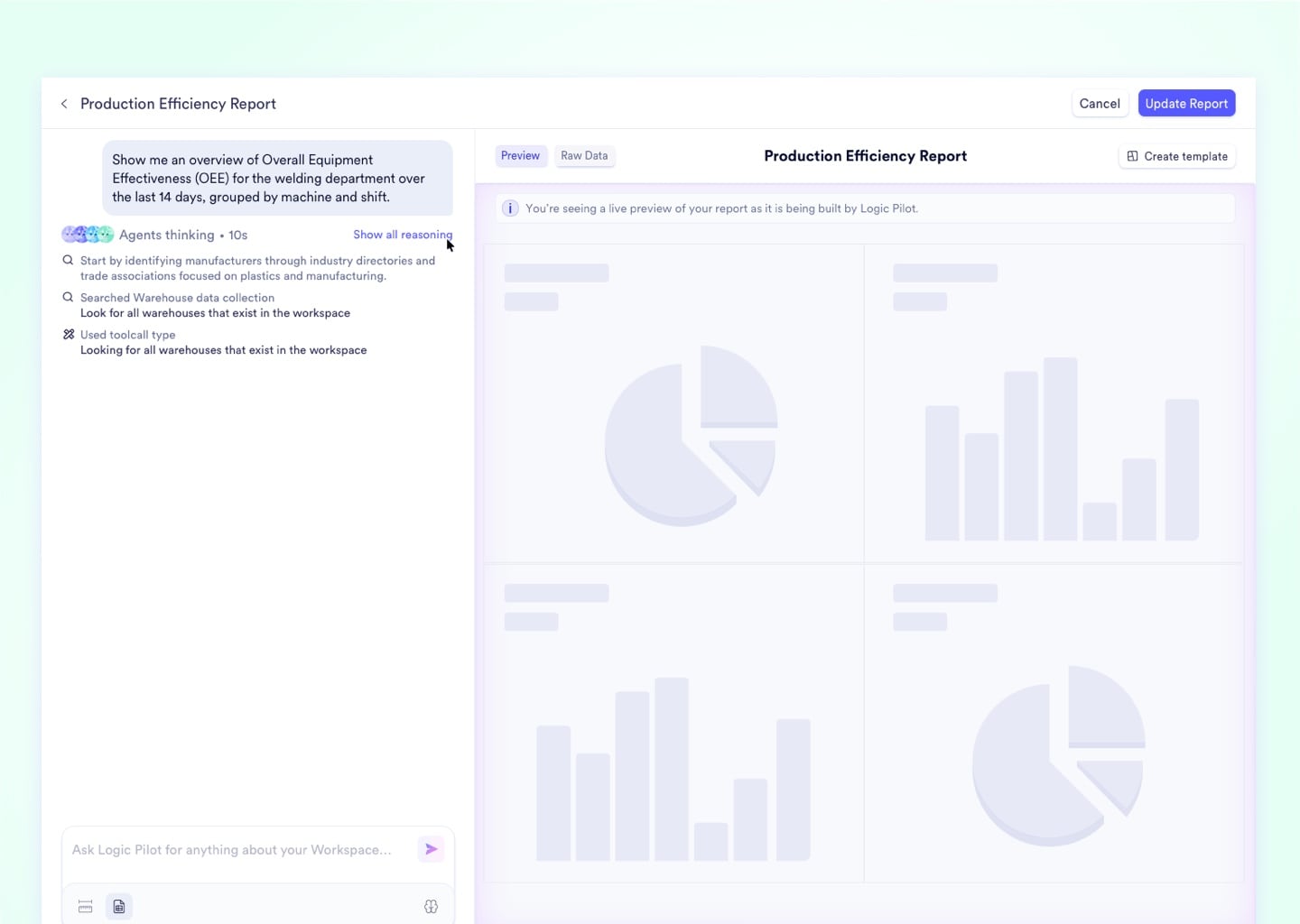Switch to the Preview tab
Screen dimensions: 1300x924
pos(520,155)
